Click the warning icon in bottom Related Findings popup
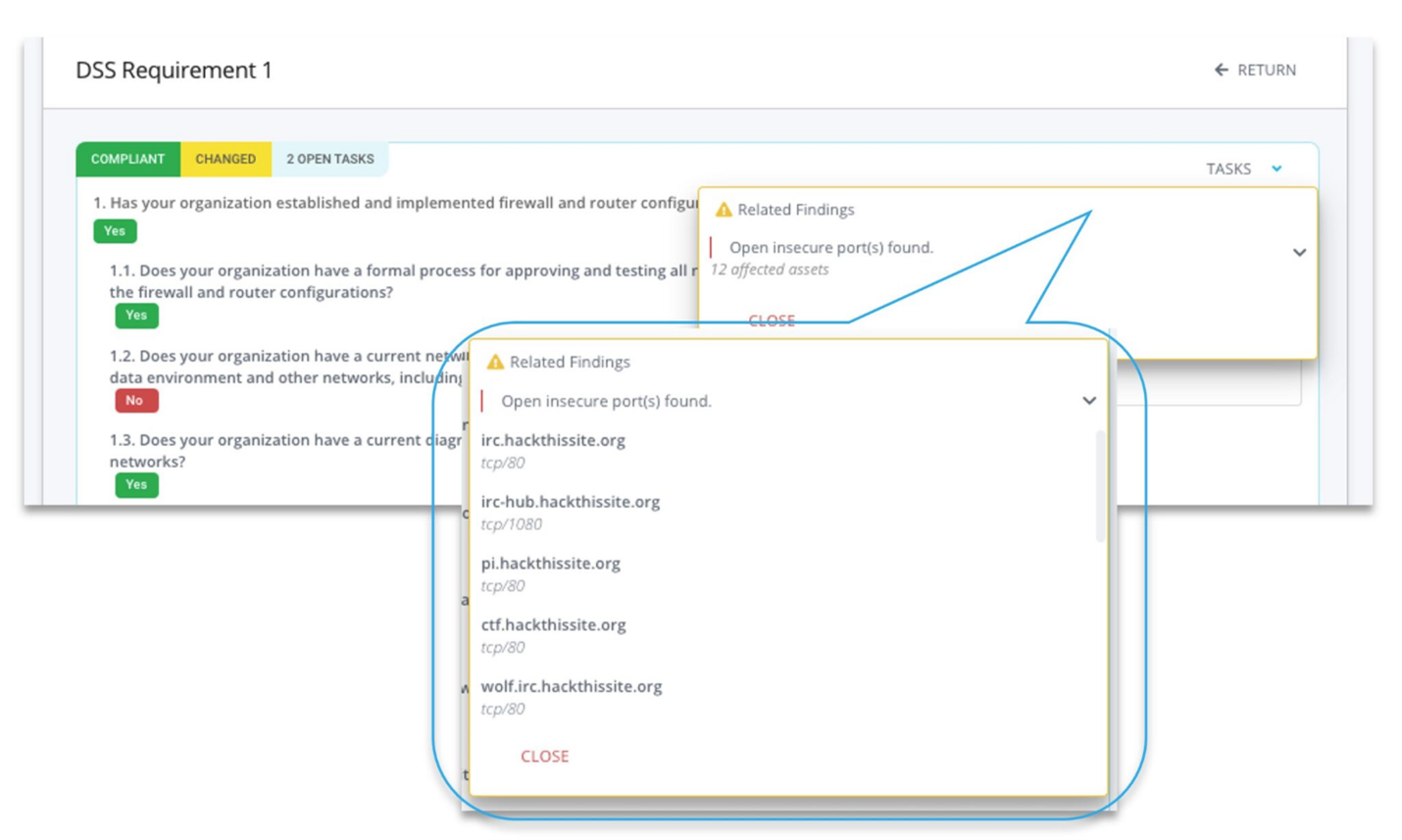Image resolution: width=1402 pixels, height=840 pixels. coord(494,362)
